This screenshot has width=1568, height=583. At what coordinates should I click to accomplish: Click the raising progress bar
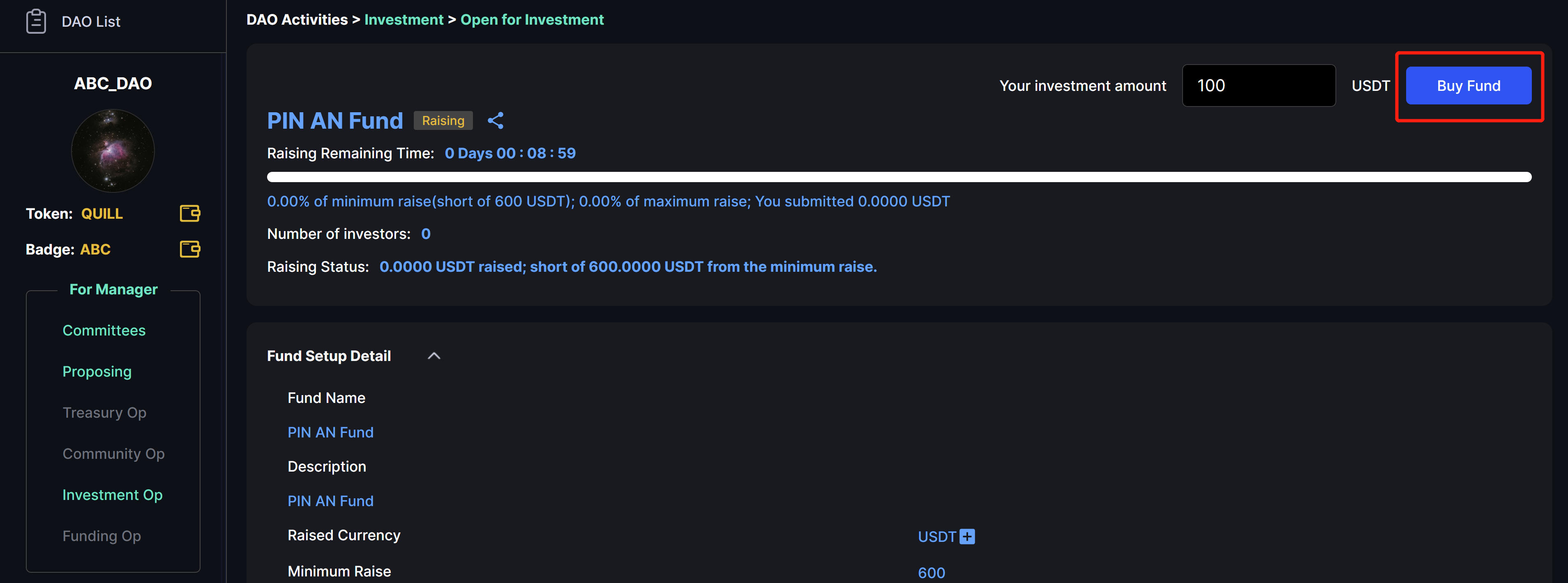click(899, 177)
